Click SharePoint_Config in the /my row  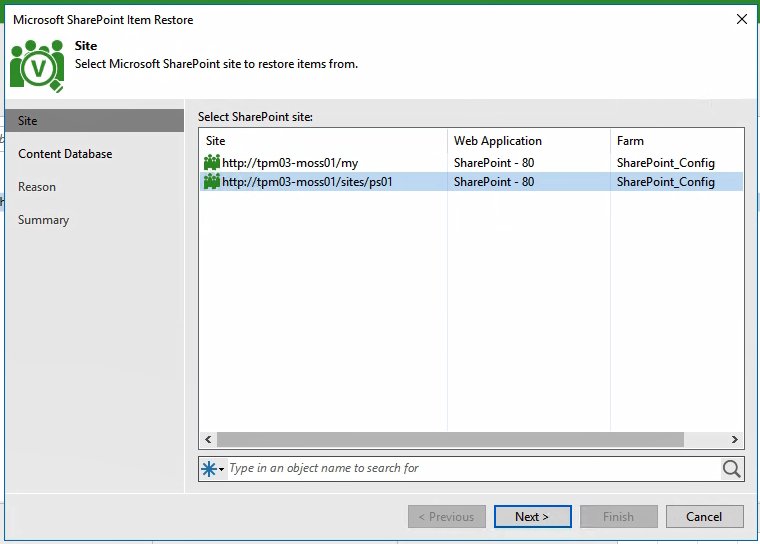665,163
